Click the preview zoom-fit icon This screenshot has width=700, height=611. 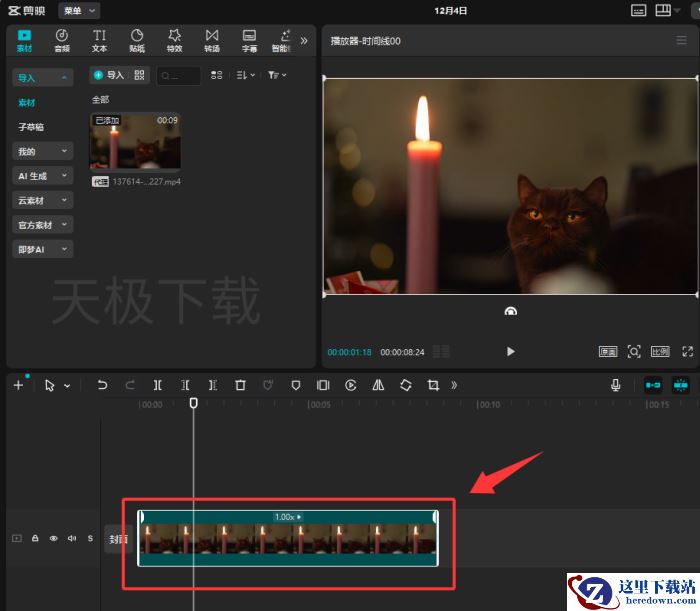point(634,352)
